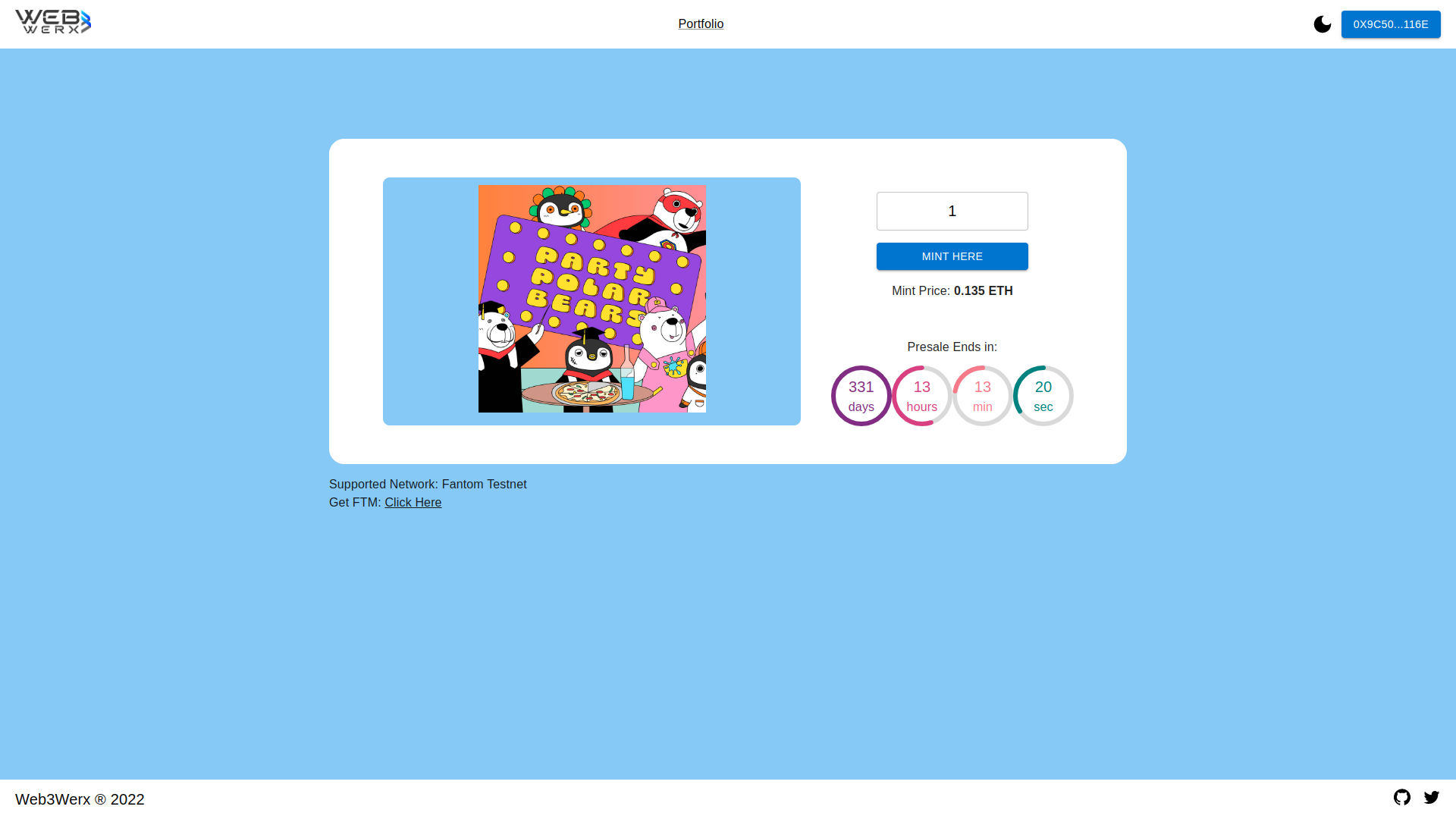Click the hours countdown circle indicator
1456x819 pixels.
tap(922, 395)
